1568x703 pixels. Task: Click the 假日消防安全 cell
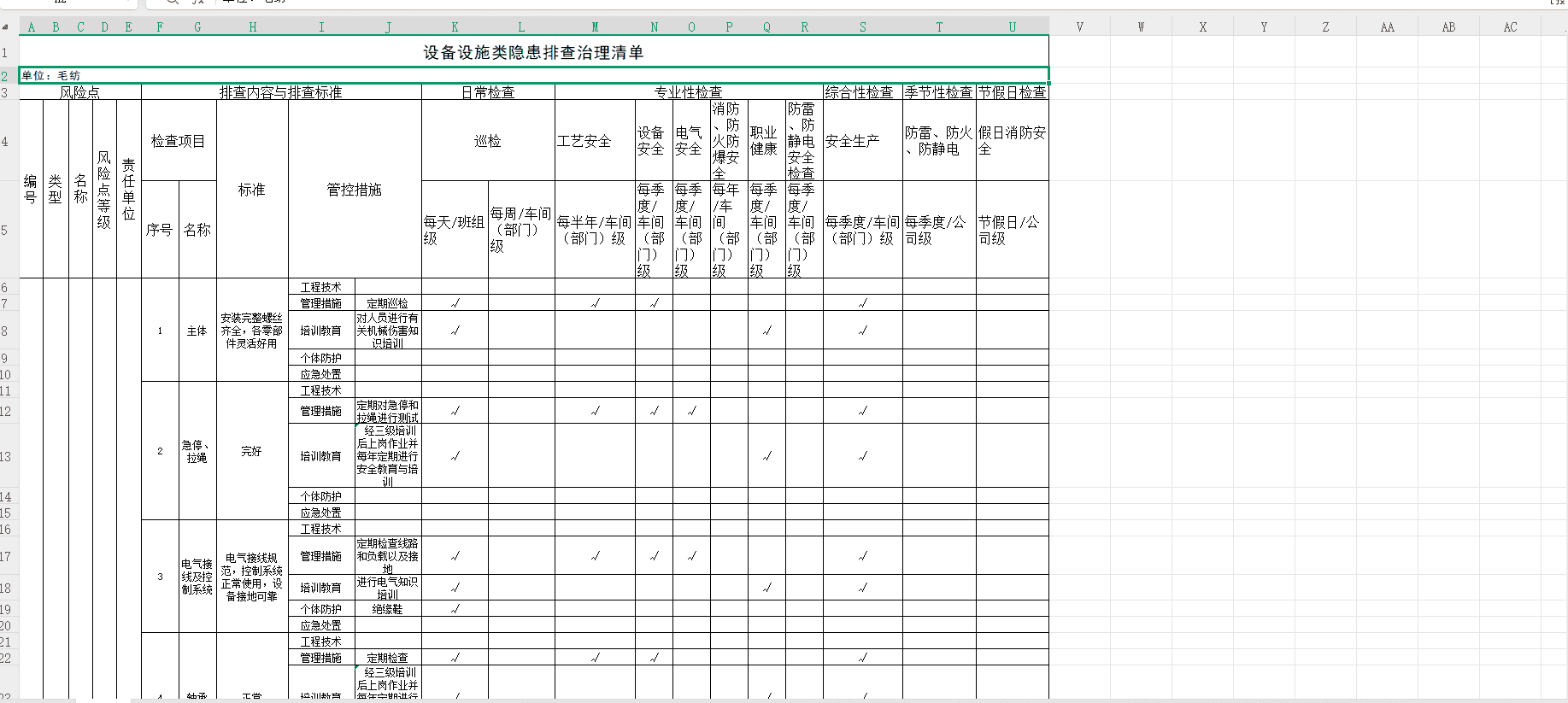pos(1012,141)
